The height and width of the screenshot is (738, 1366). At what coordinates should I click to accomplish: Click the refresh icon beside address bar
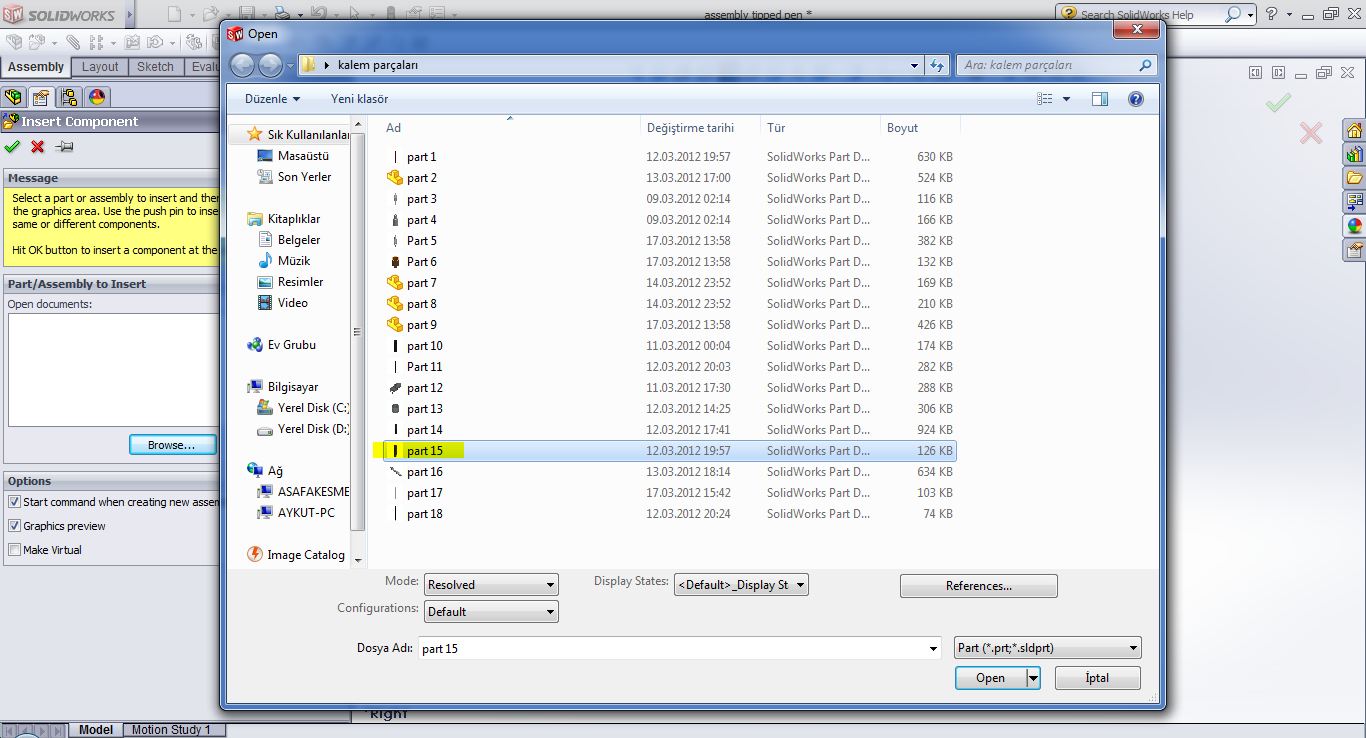click(x=937, y=65)
